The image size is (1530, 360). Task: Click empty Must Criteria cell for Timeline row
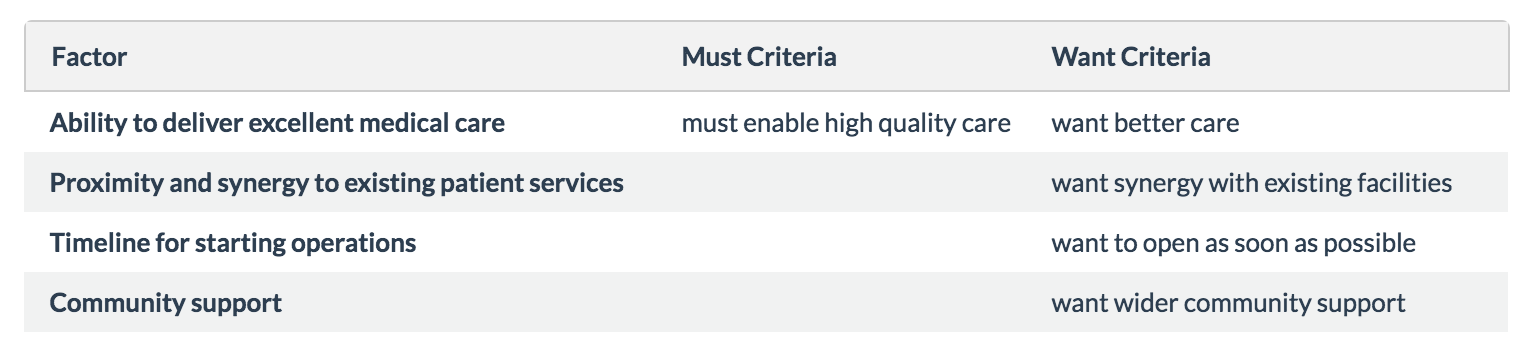pyautogui.click(x=848, y=242)
